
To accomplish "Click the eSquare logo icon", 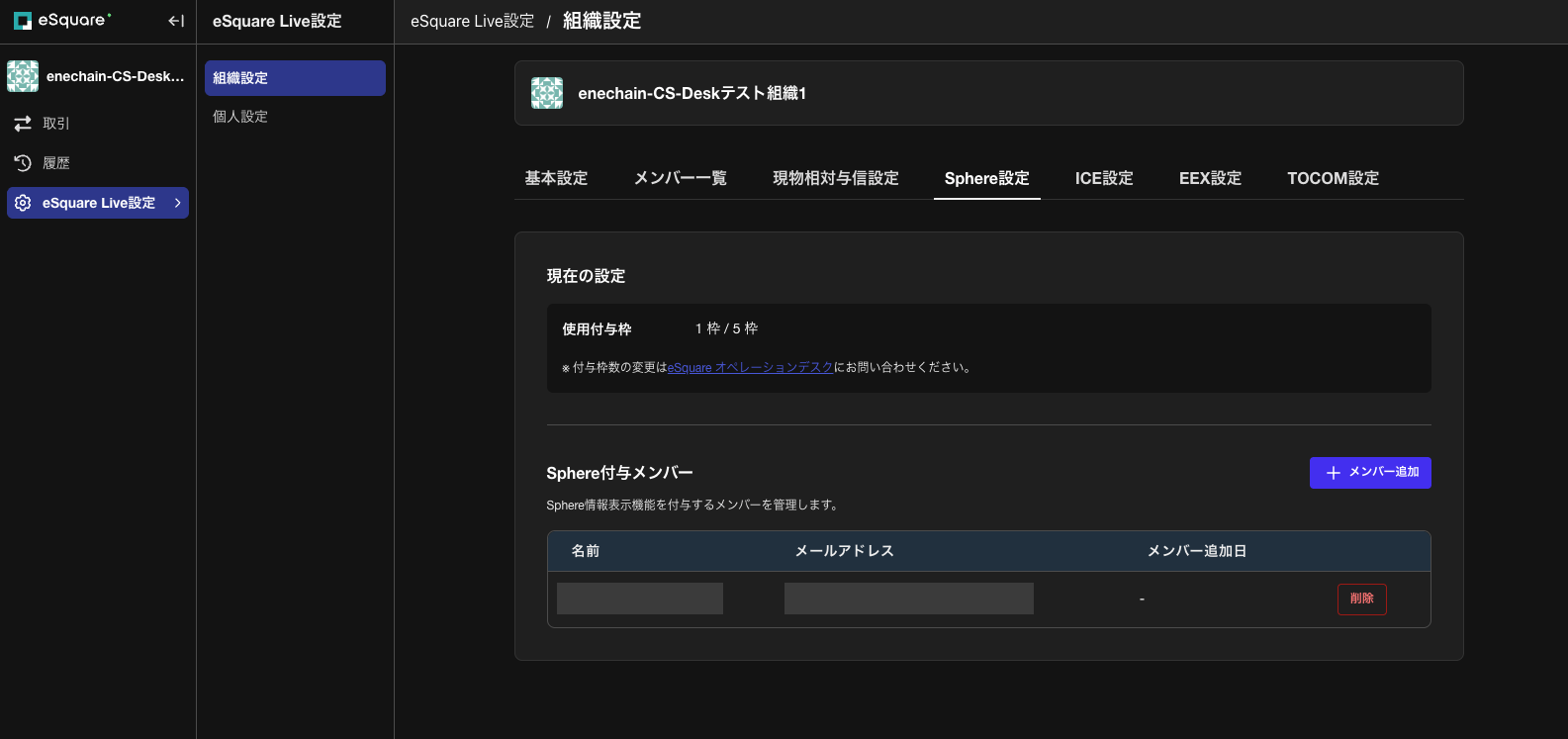I will point(23,21).
